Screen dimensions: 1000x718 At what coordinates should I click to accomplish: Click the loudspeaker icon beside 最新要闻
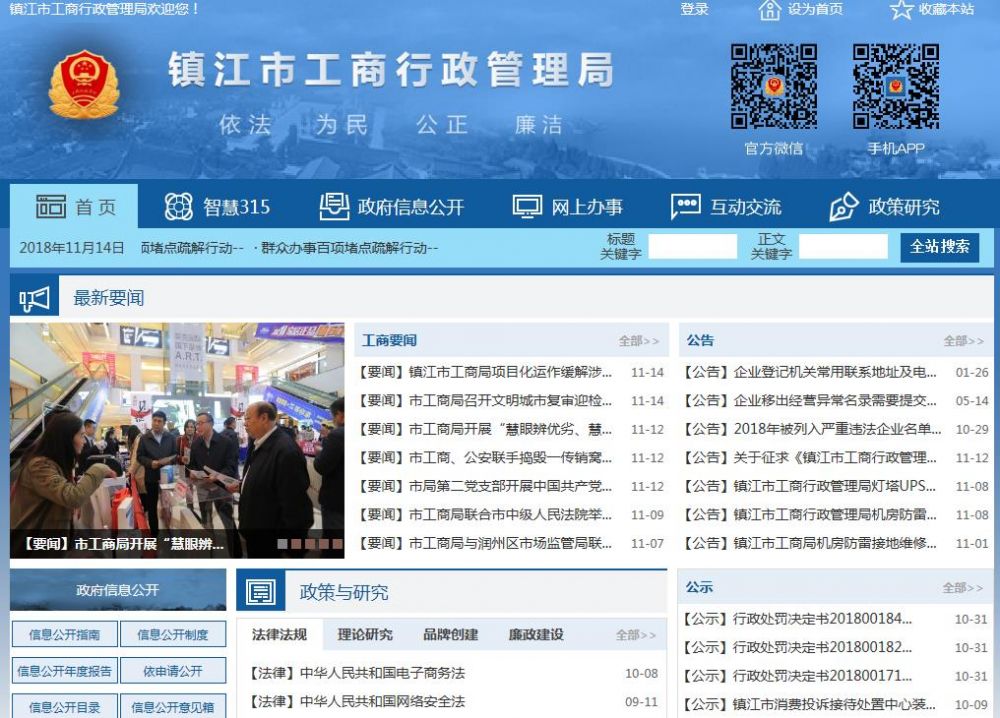(33, 295)
